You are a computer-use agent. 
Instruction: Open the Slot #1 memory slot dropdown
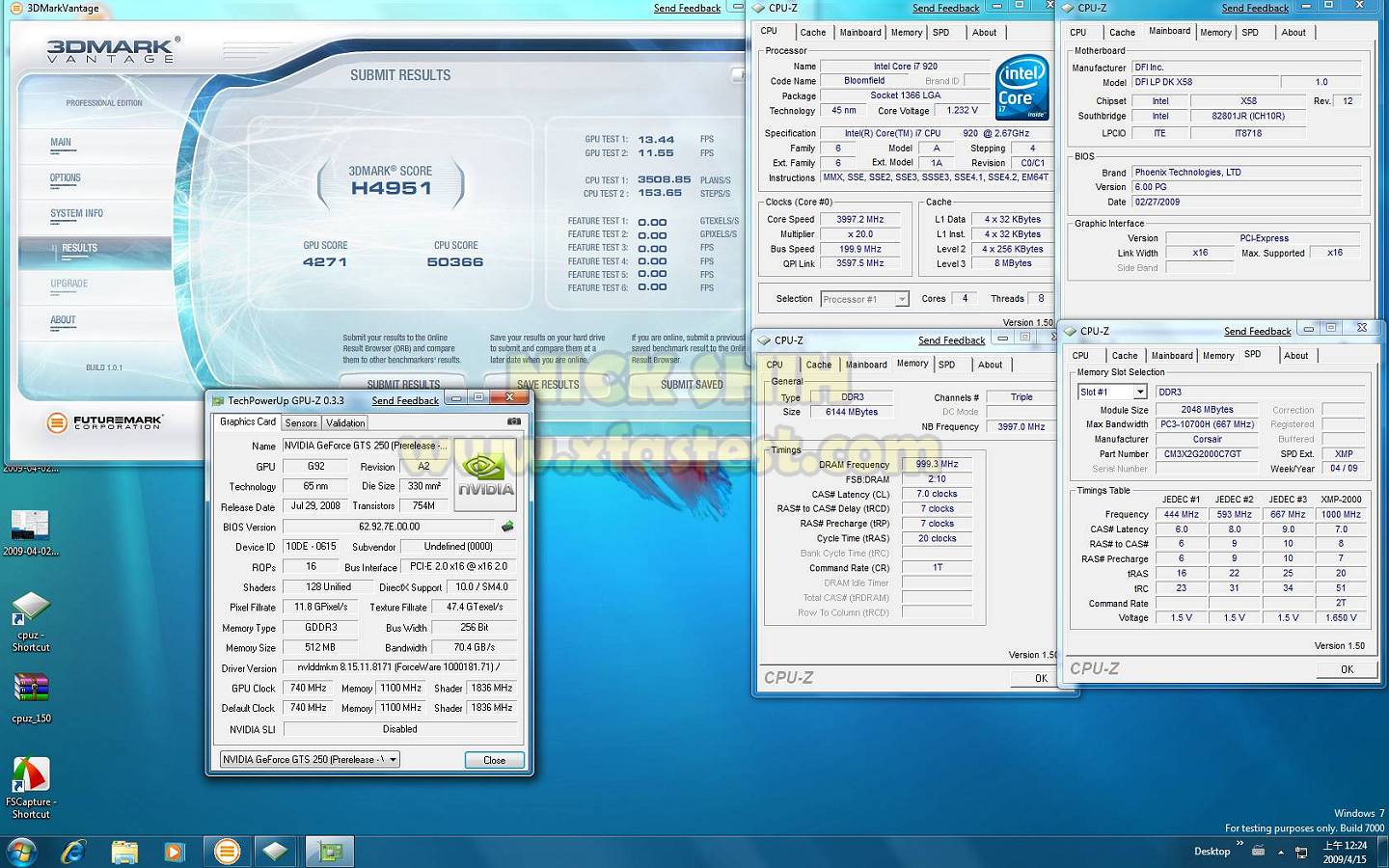click(x=1111, y=392)
